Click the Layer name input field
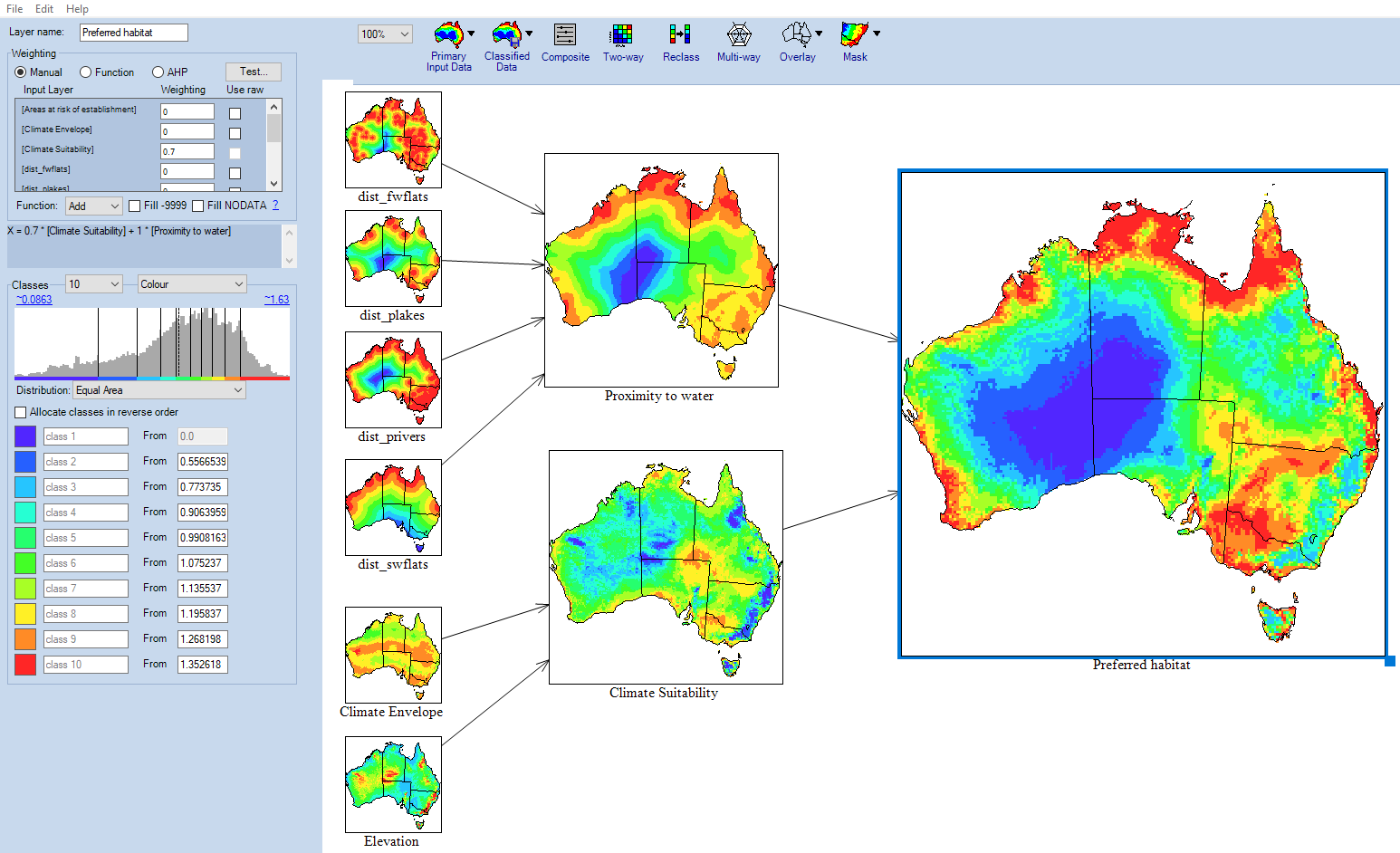The image size is (1400, 853). click(133, 33)
